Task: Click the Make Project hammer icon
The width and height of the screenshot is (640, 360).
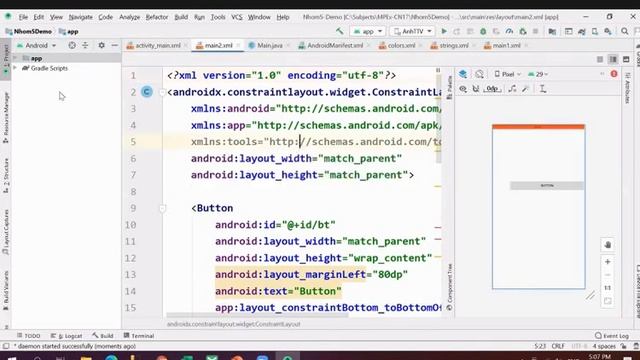Action: (x=340, y=31)
